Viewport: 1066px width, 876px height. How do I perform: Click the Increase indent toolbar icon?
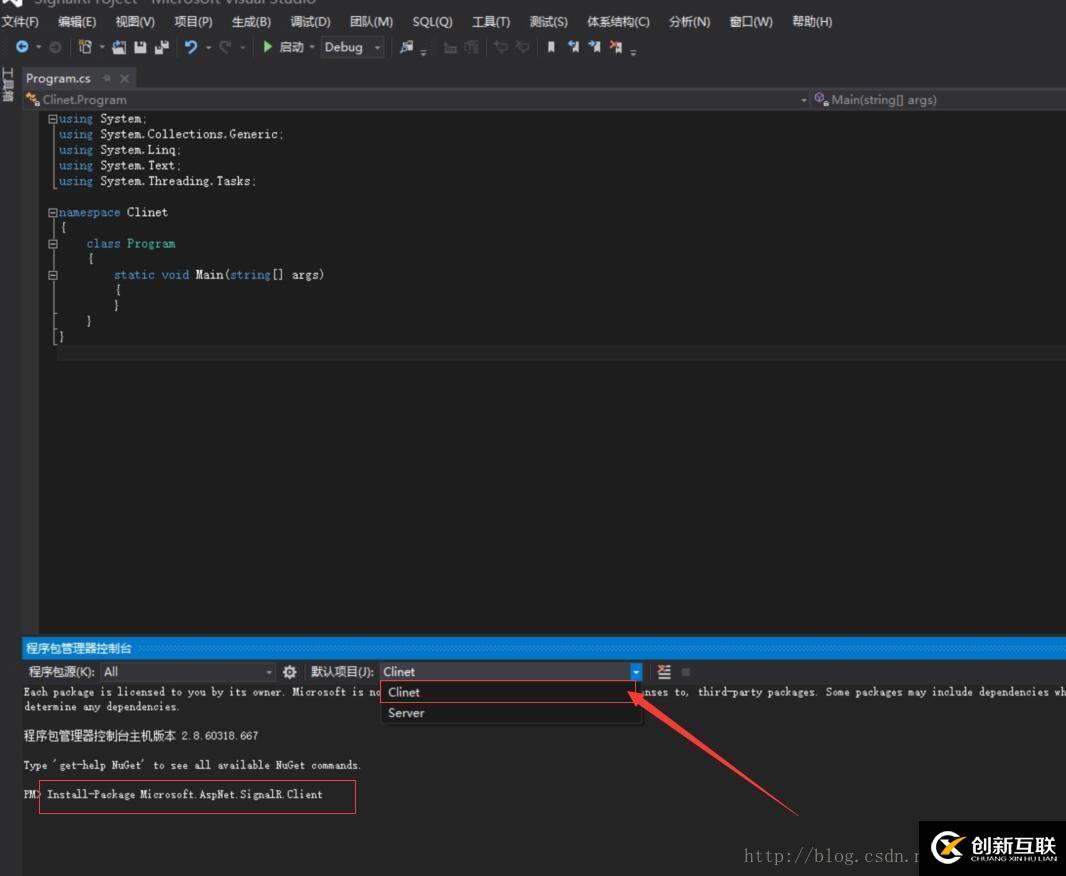tap(522, 47)
